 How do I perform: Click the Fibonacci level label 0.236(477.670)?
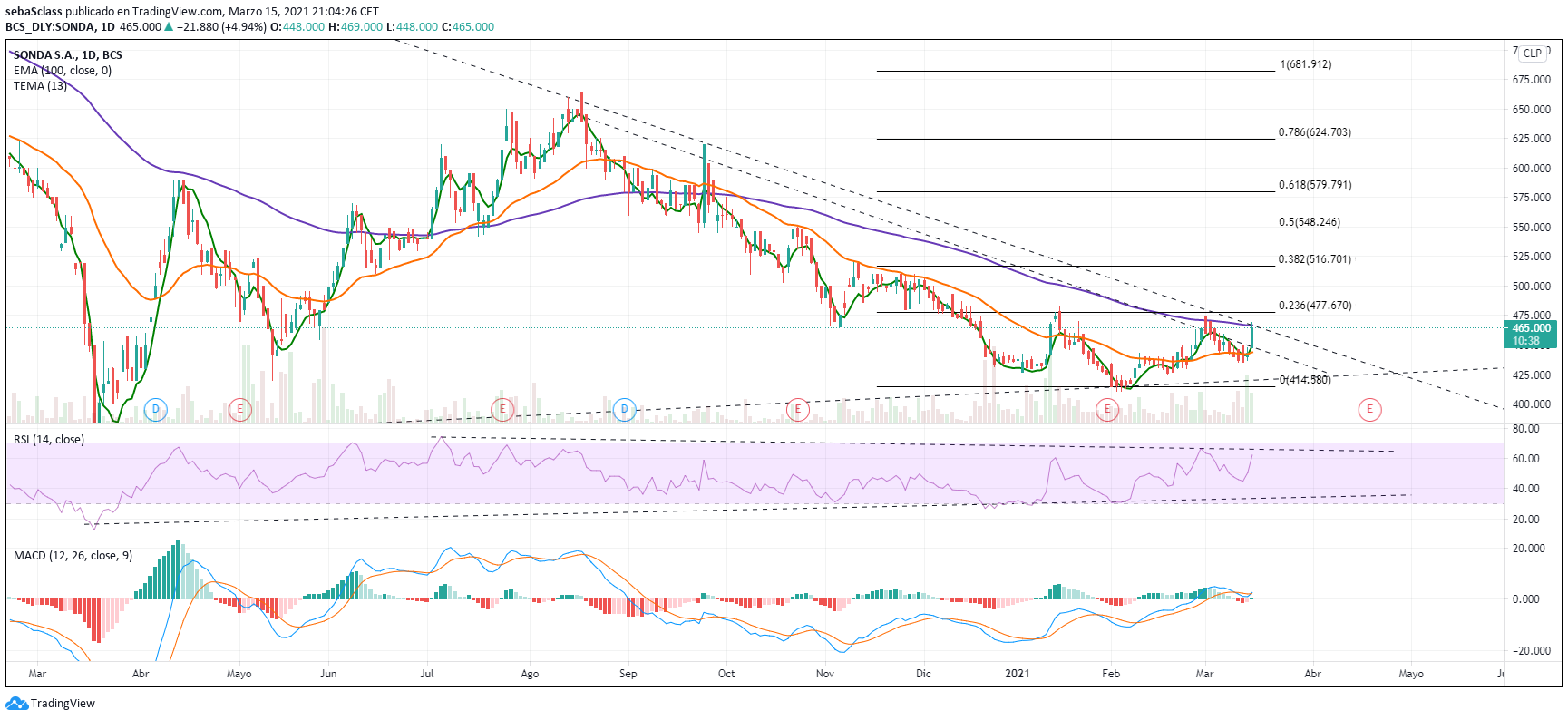tap(1315, 306)
